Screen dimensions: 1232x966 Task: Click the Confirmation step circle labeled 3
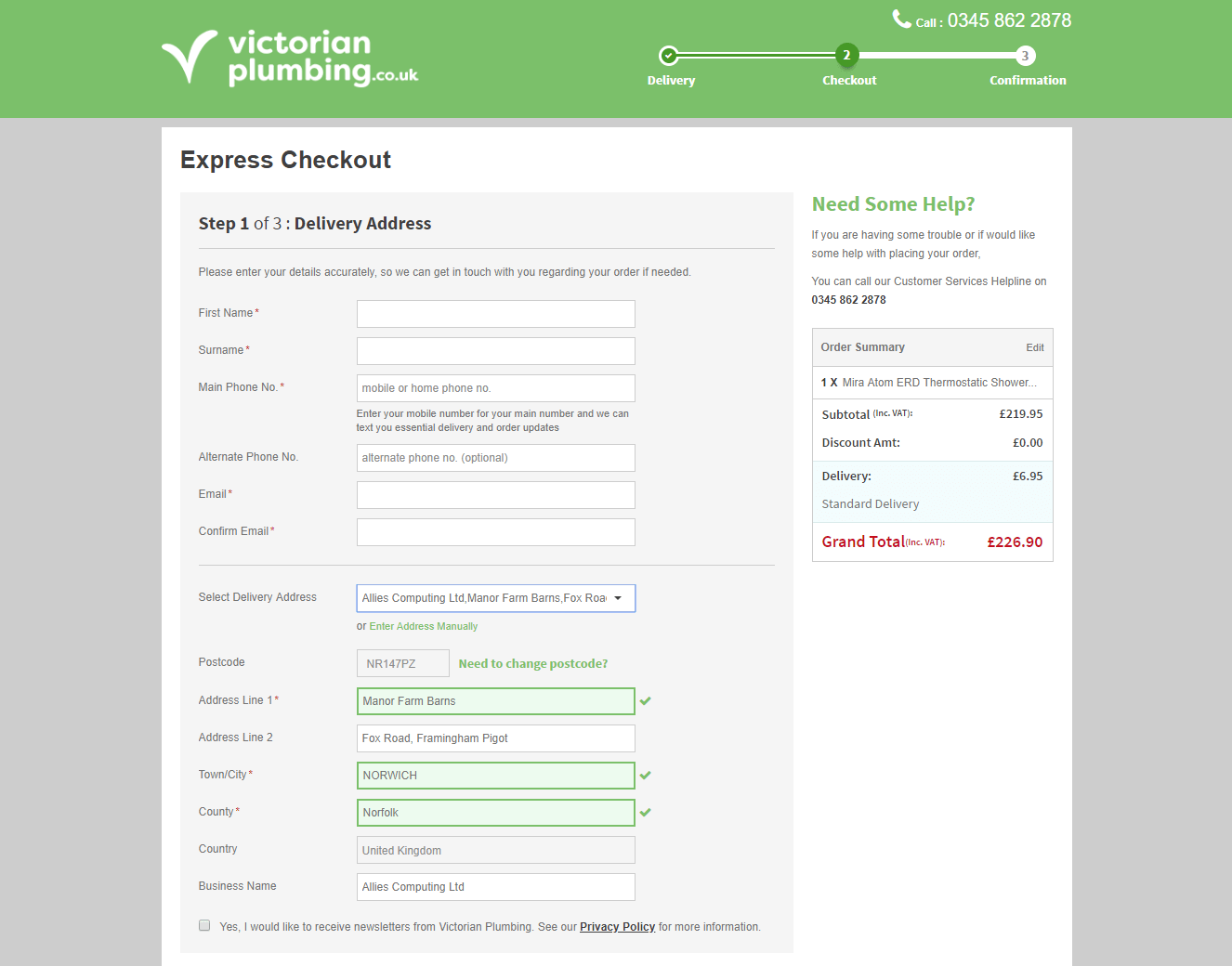click(x=1025, y=55)
